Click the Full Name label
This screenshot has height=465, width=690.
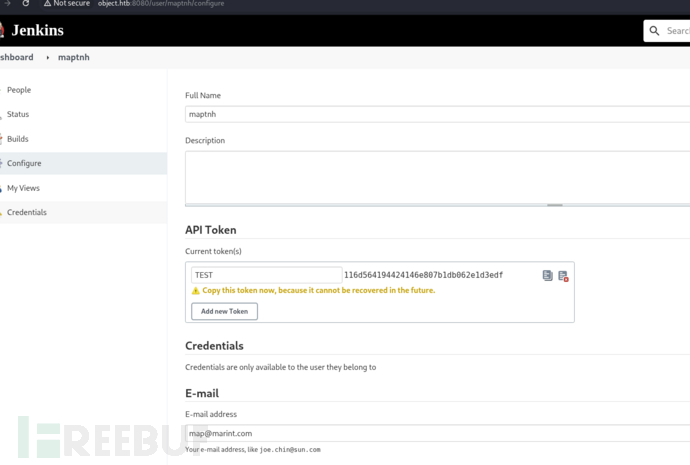tap(203, 95)
